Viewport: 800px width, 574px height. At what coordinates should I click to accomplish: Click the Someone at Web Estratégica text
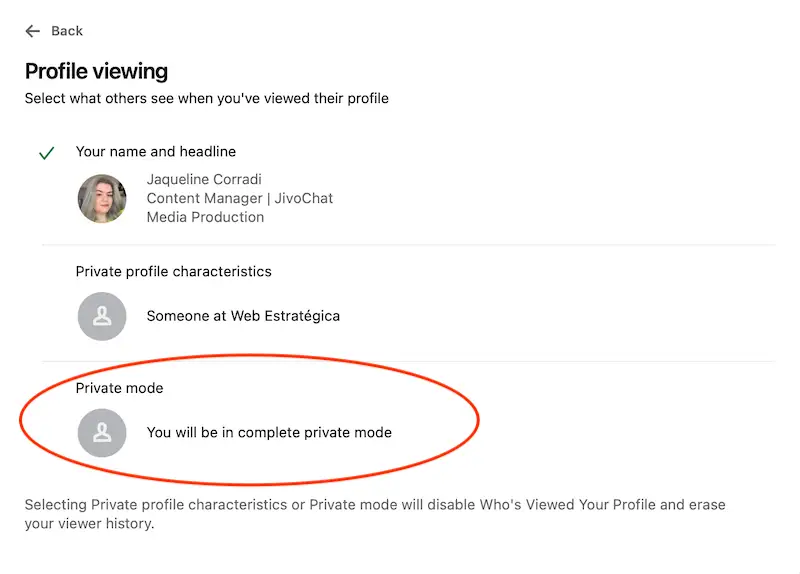pyautogui.click(x=243, y=316)
